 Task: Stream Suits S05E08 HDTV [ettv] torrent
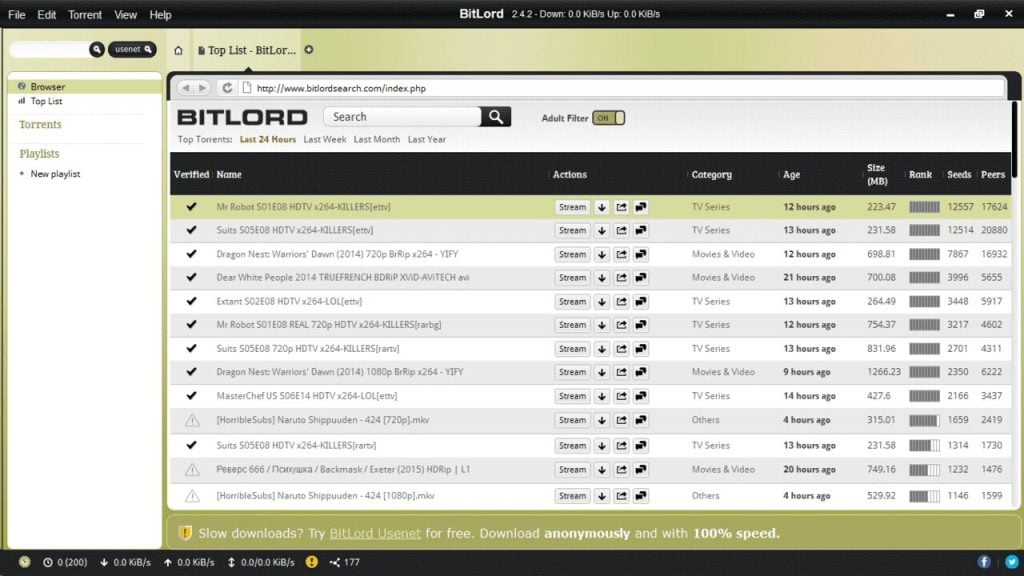point(572,231)
